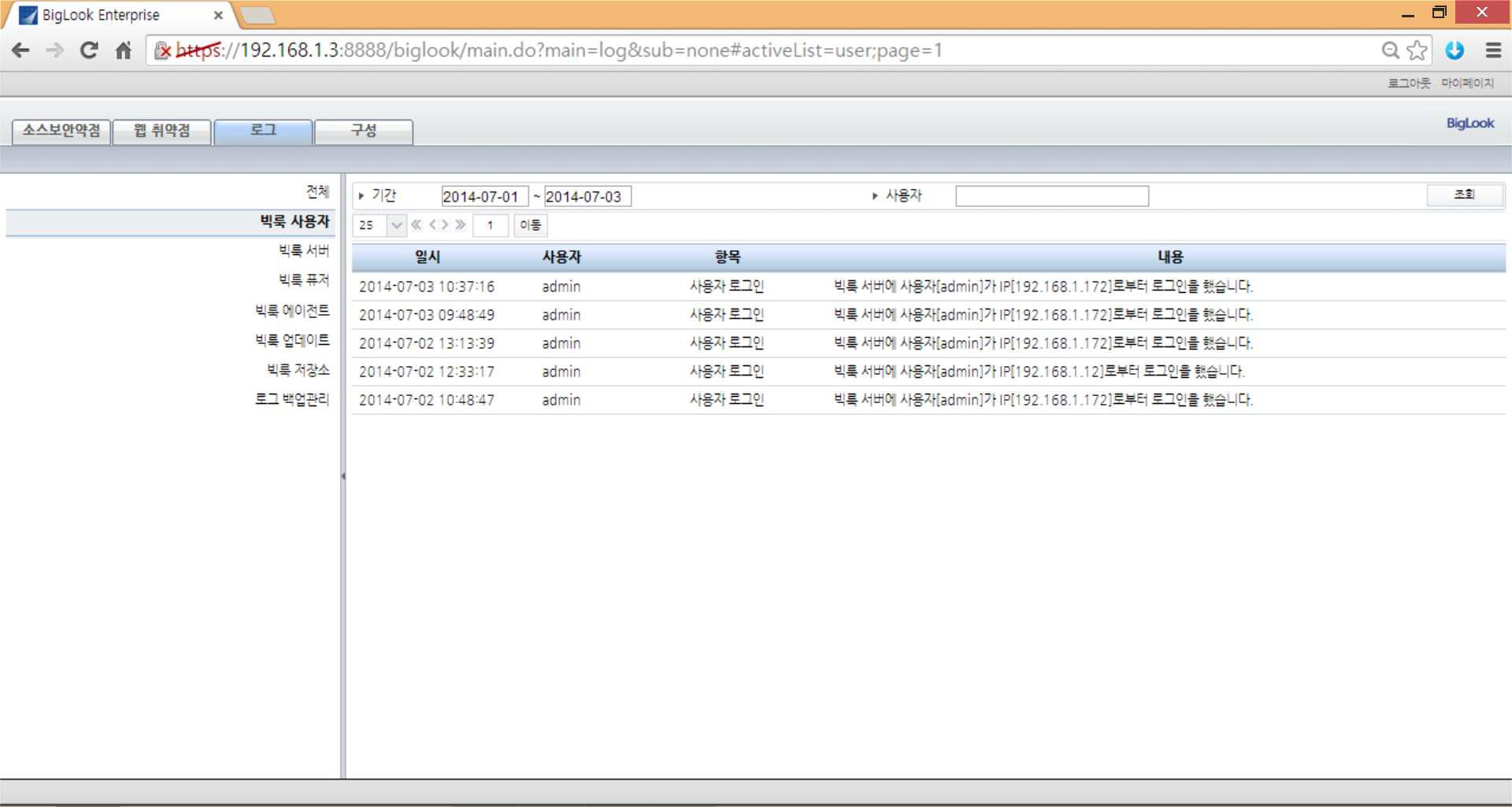
Task: Sort by the 일시 column header
Action: tap(428, 257)
